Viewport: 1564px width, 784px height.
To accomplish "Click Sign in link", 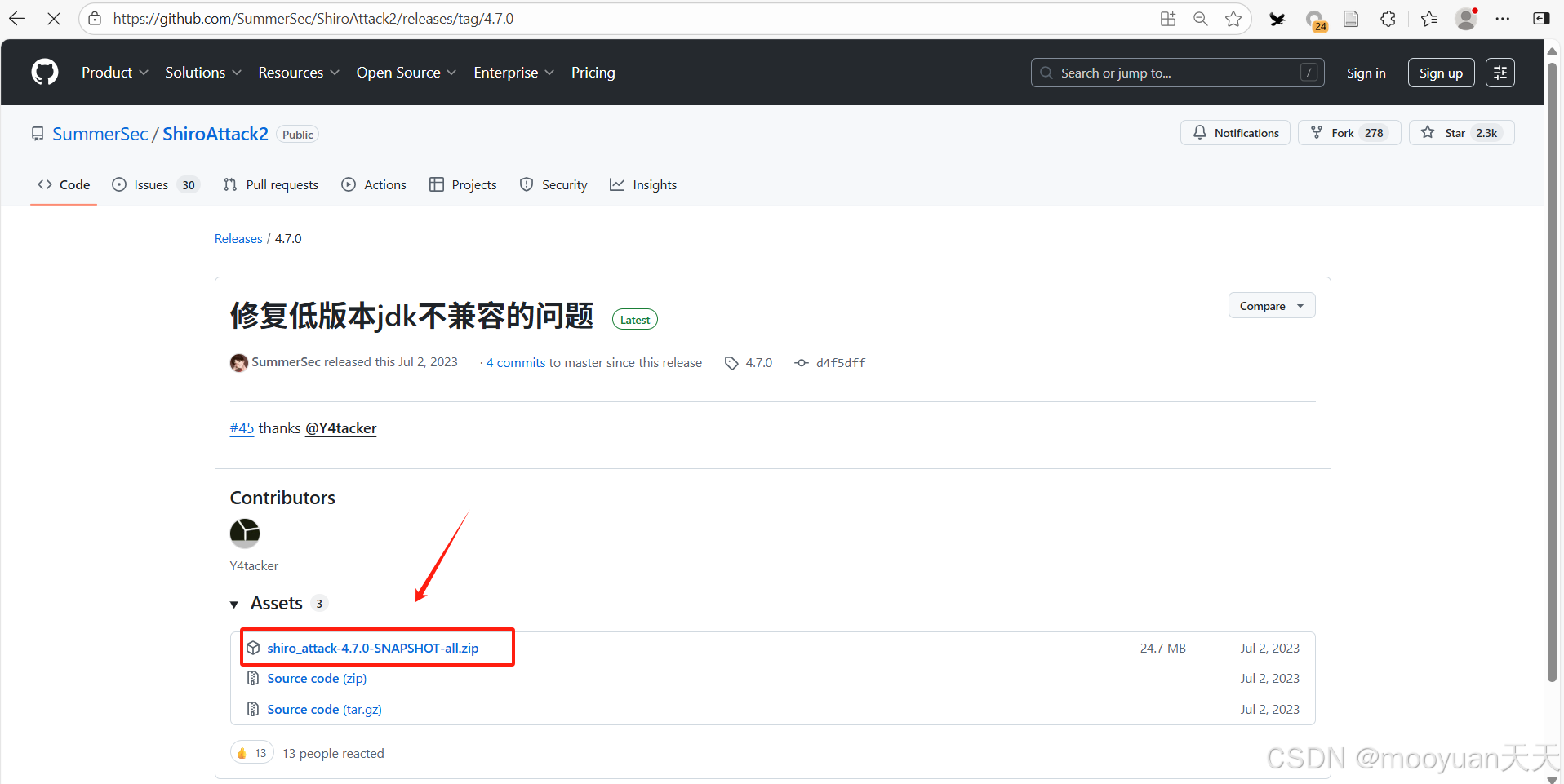I will [1366, 73].
